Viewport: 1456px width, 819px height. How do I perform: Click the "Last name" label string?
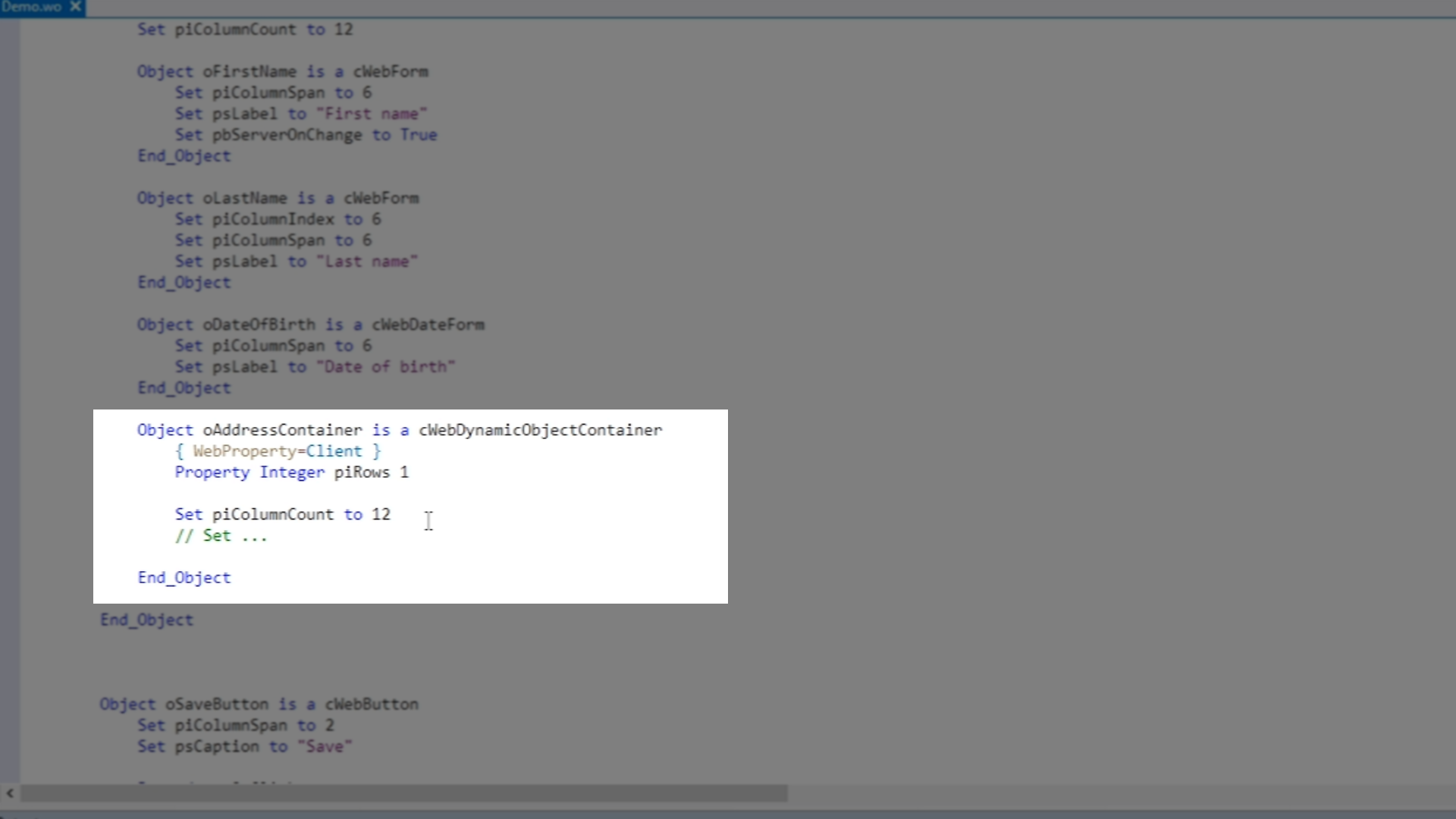click(x=367, y=262)
